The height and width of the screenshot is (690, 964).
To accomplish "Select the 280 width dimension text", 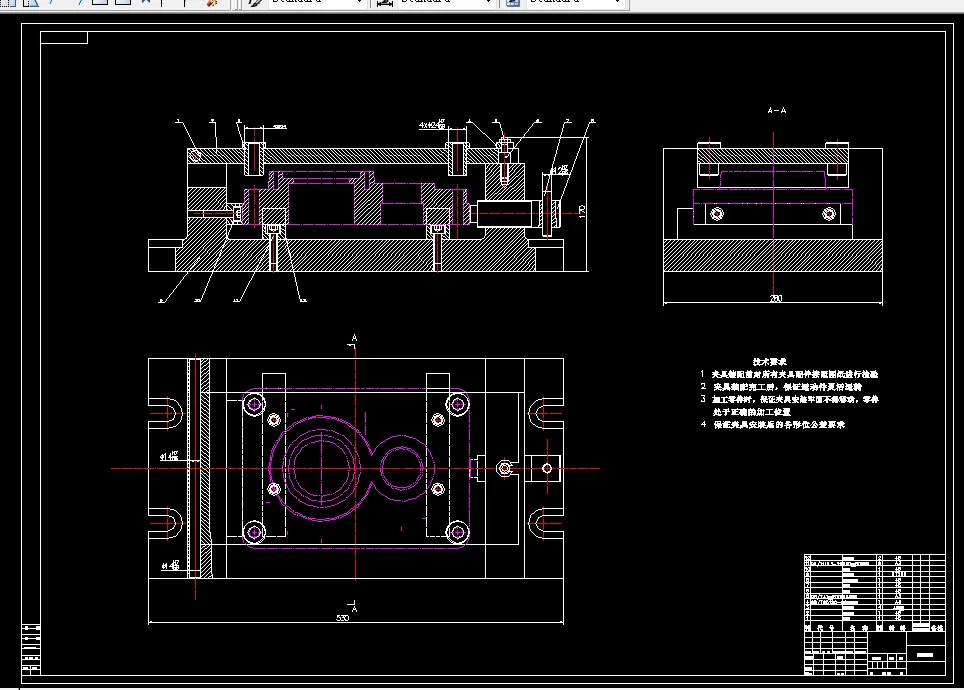I will tap(776, 298).
